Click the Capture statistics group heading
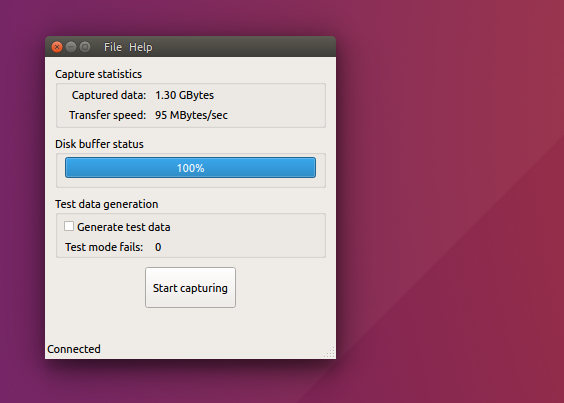The image size is (564, 403). 99,74
